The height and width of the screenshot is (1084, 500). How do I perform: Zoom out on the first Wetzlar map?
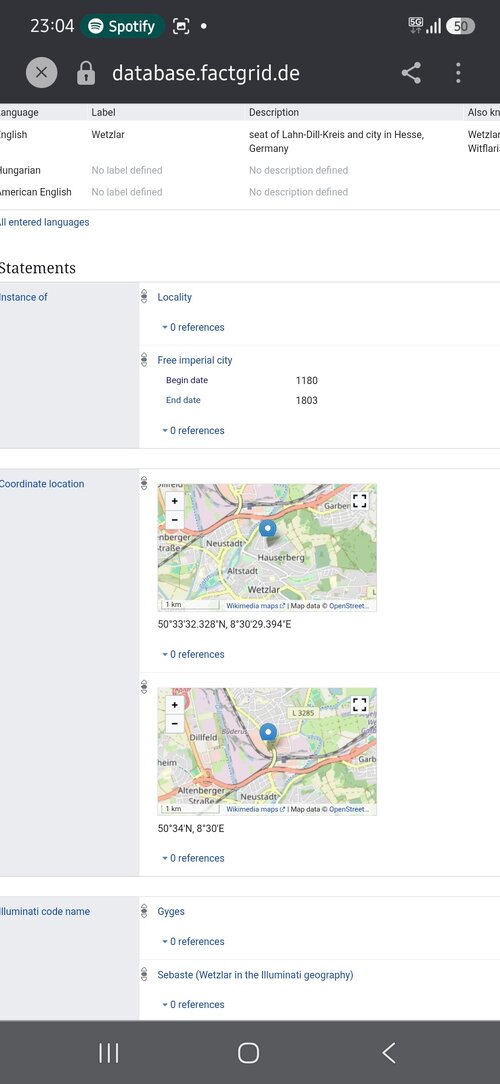point(174,519)
